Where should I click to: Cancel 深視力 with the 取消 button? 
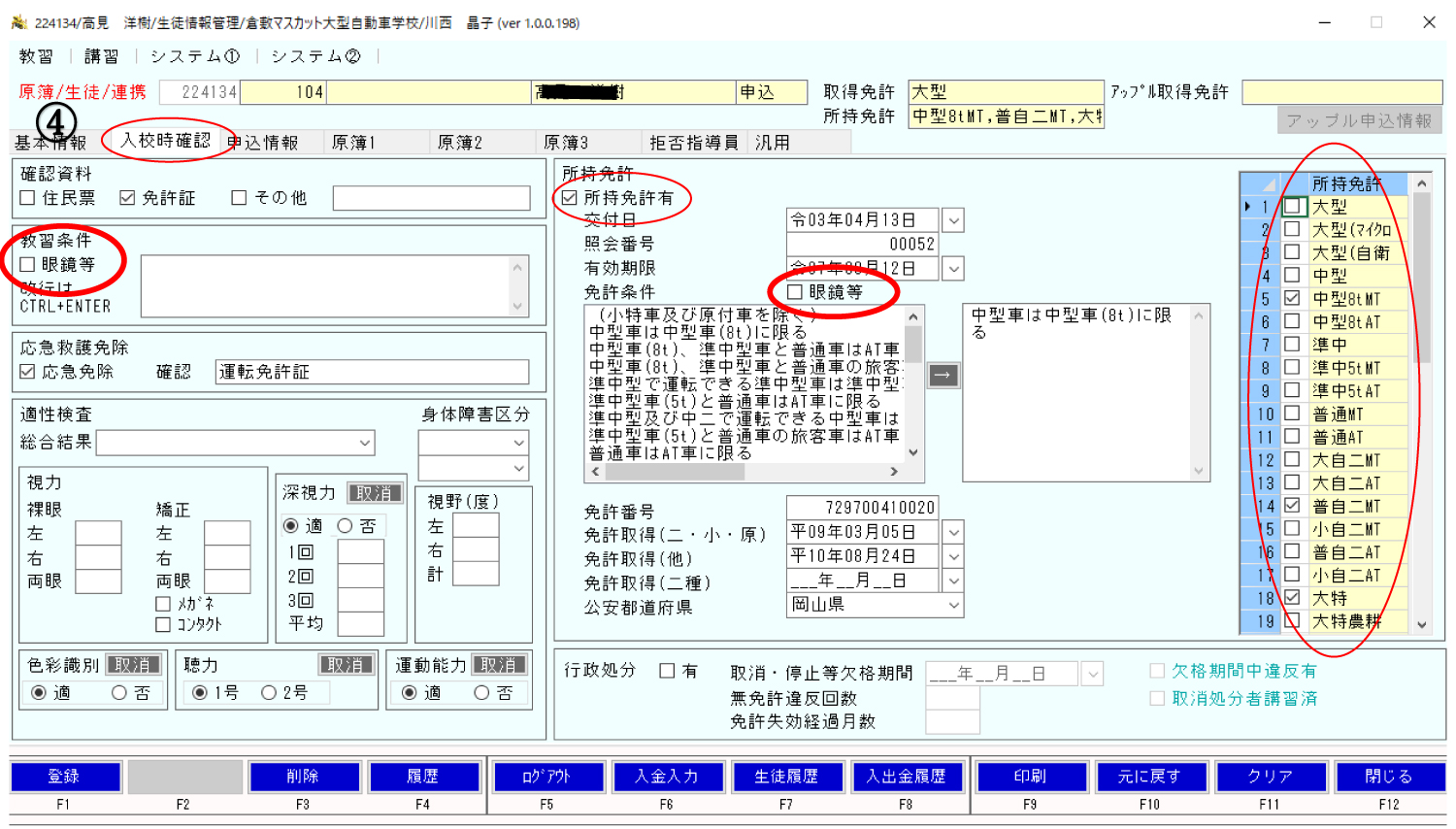click(x=375, y=493)
